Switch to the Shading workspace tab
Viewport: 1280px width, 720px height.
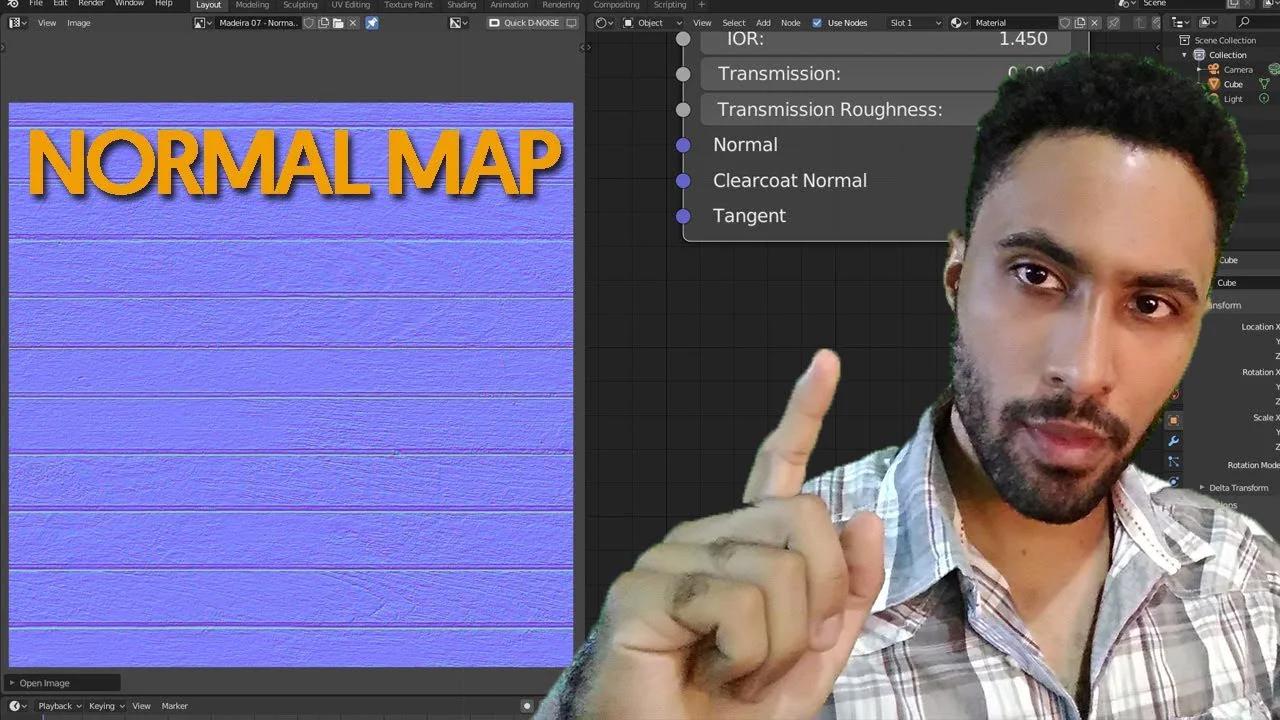pos(461,5)
